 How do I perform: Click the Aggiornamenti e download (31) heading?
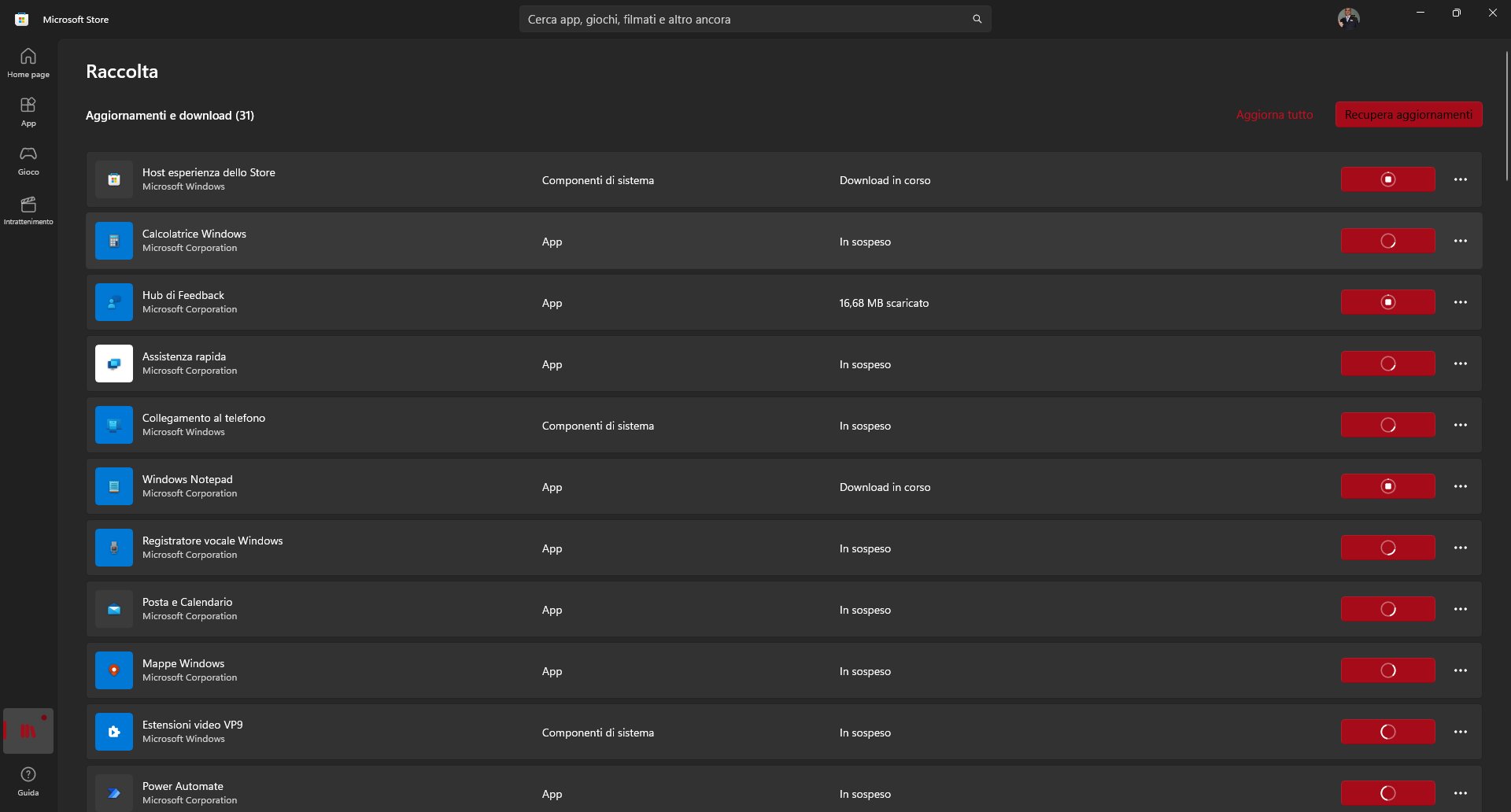pos(170,115)
